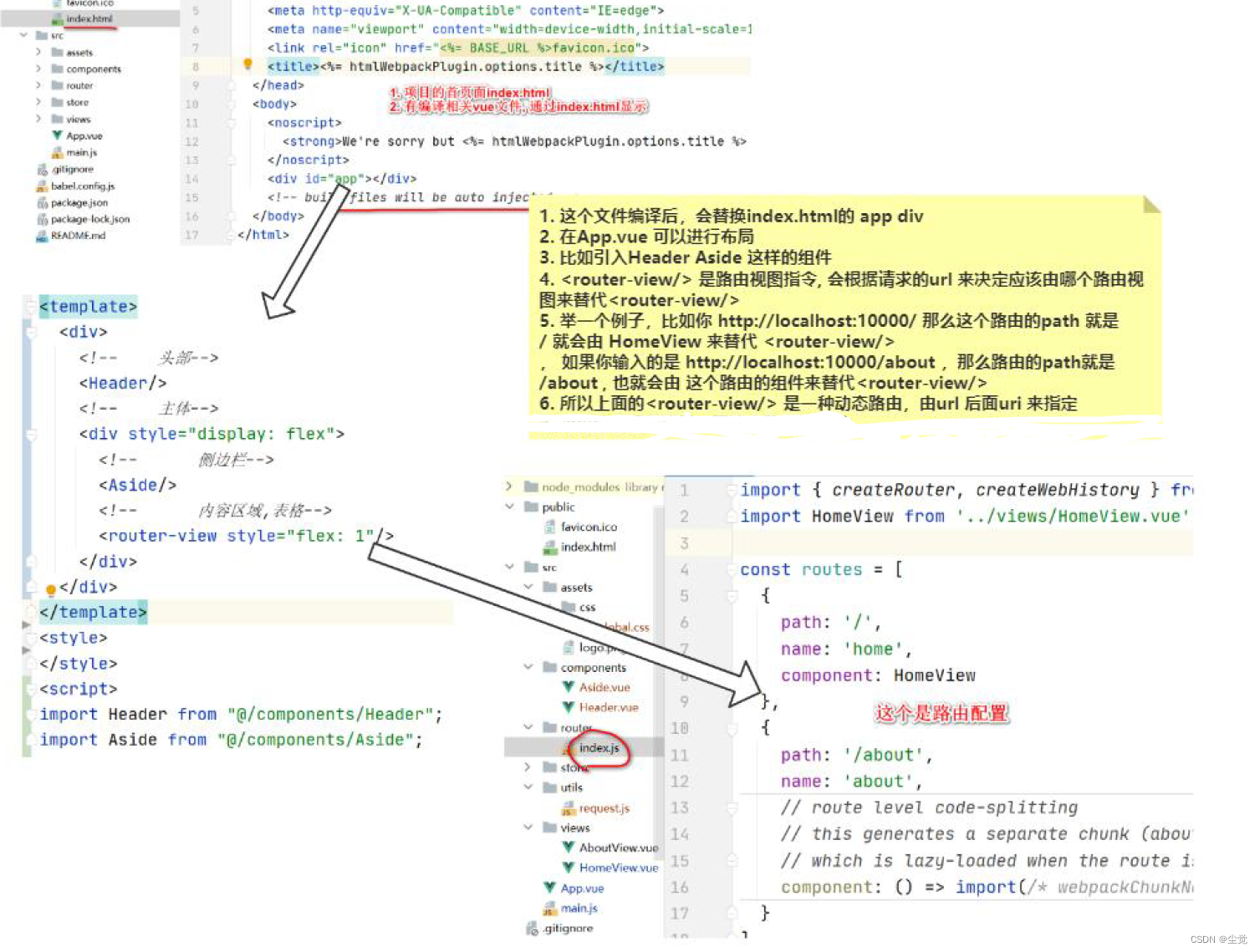The image size is (1260, 952).
Task: Click the lightbulb intention icon beside the title line
Action: coord(247,64)
